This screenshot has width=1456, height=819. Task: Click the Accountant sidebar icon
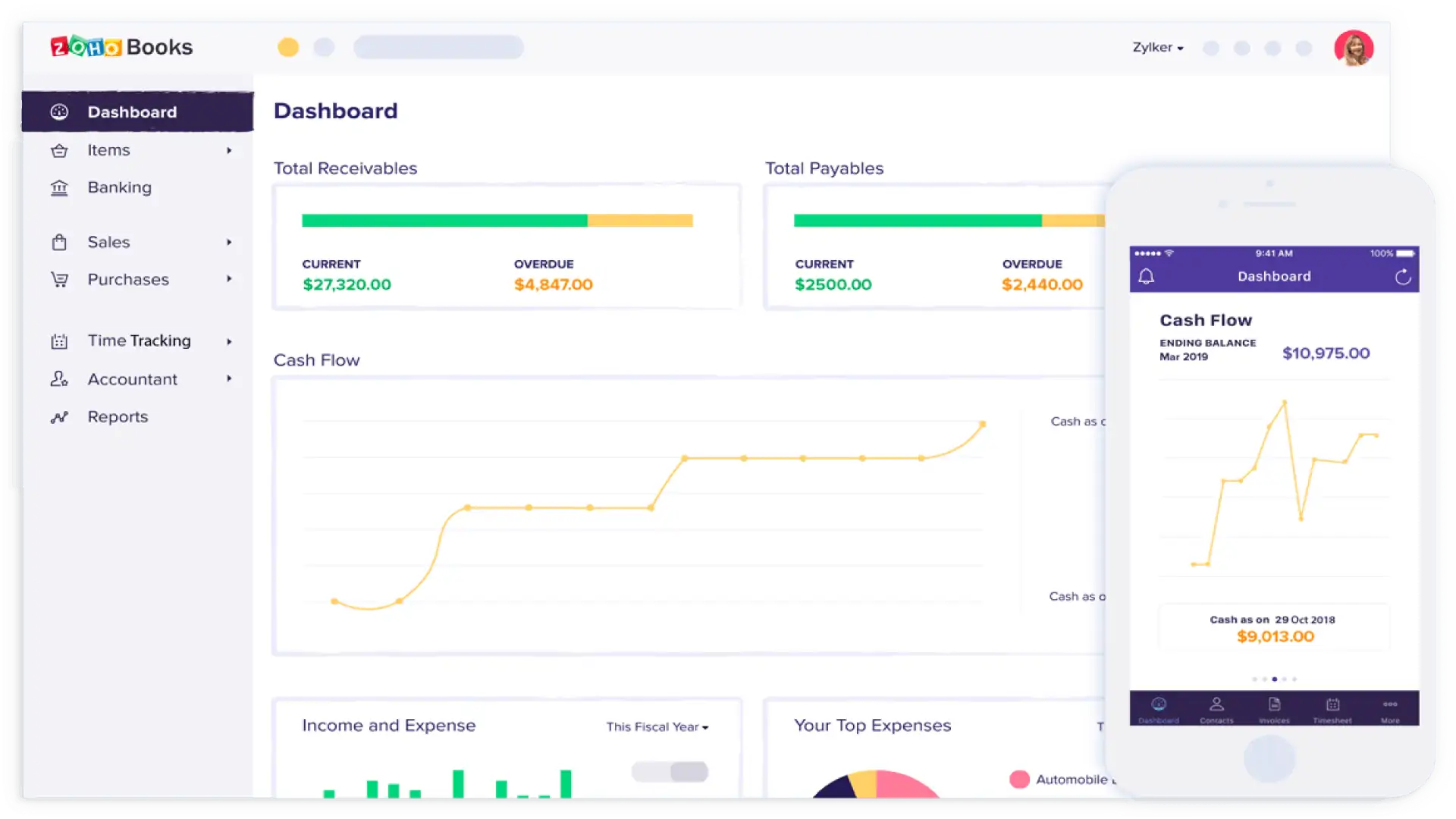click(58, 378)
